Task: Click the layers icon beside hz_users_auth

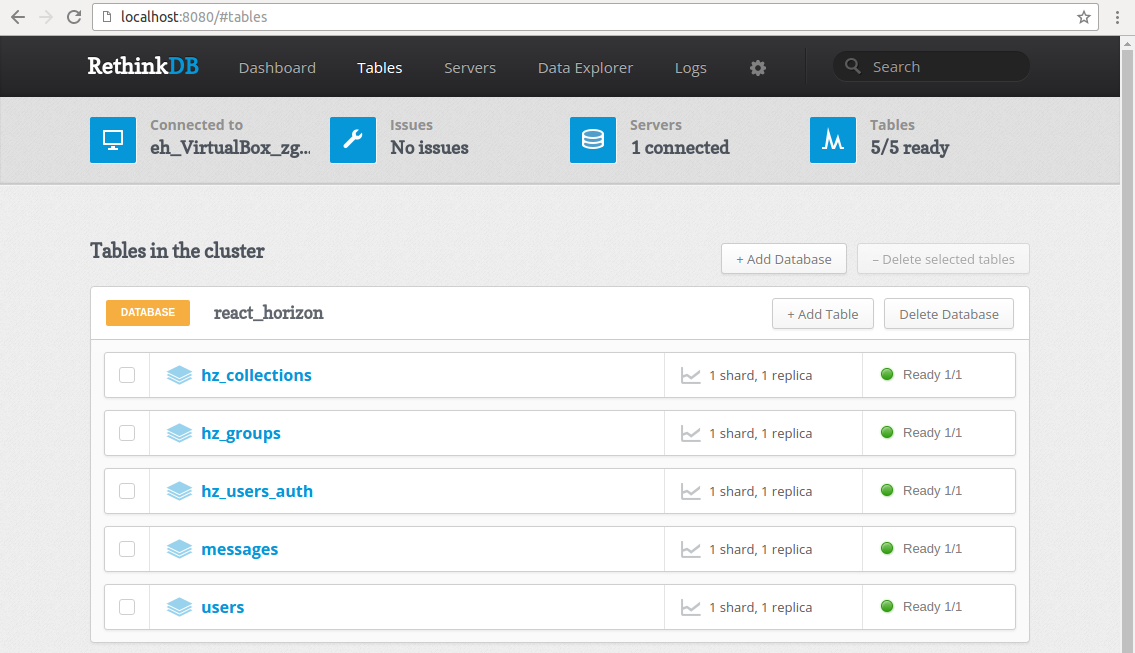Action: pyautogui.click(x=179, y=491)
